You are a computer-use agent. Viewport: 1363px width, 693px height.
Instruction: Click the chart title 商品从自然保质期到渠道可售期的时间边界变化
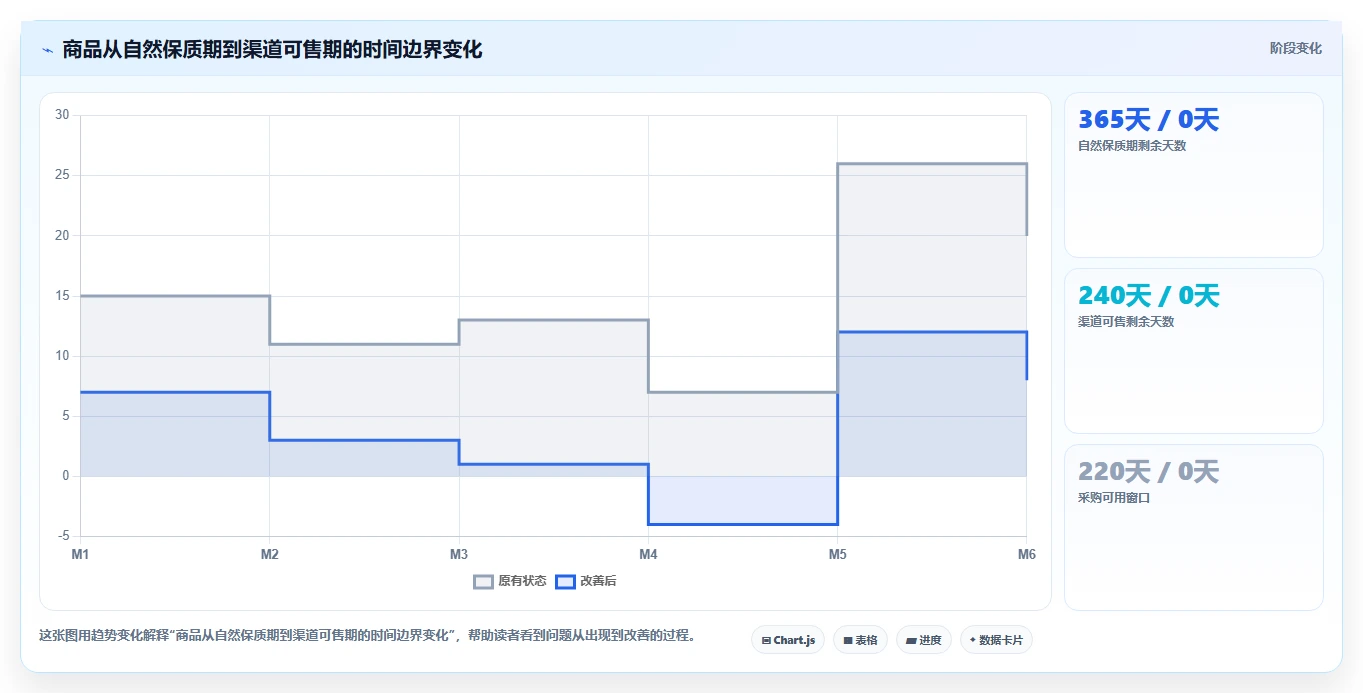tap(272, 49)
